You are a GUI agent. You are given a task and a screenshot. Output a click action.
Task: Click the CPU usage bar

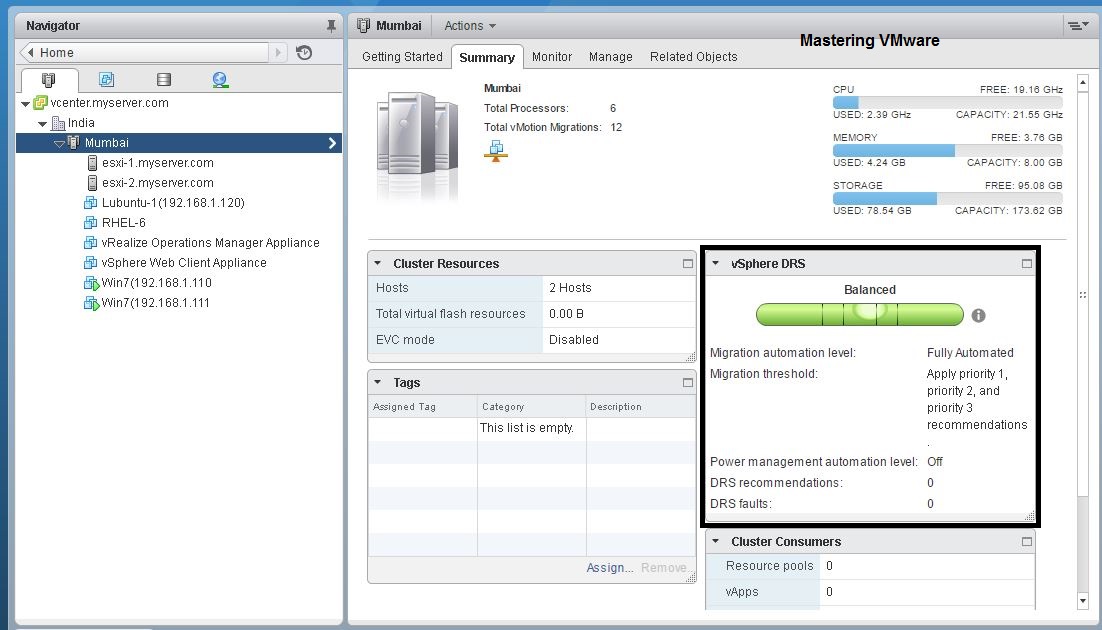(947, 102)
